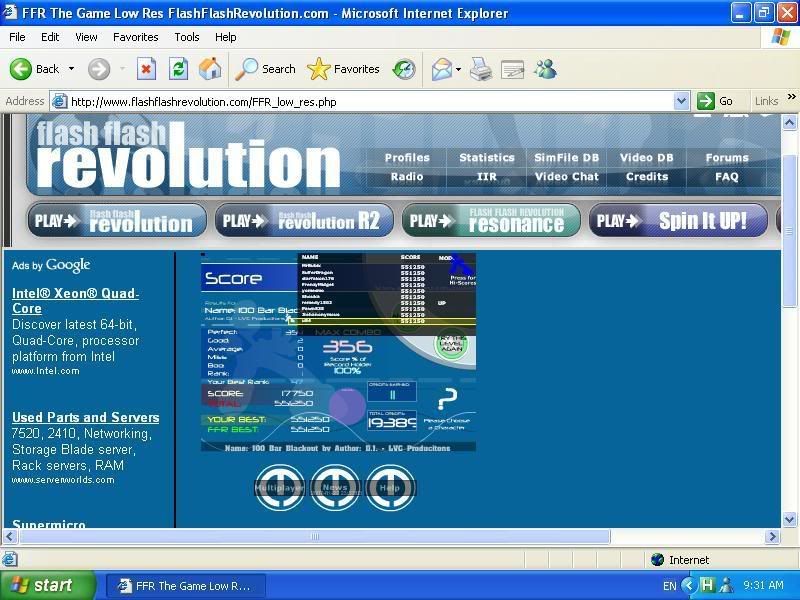Go to the Home page

coord(210,69)
